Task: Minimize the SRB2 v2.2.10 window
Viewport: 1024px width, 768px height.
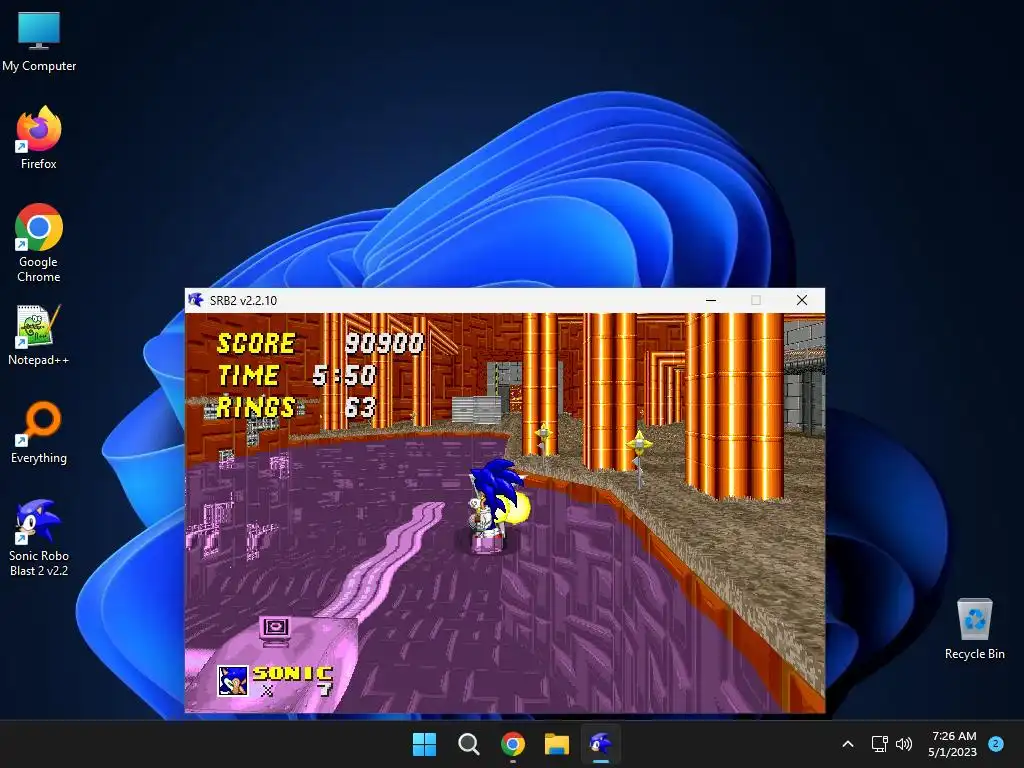Action: 711,300
